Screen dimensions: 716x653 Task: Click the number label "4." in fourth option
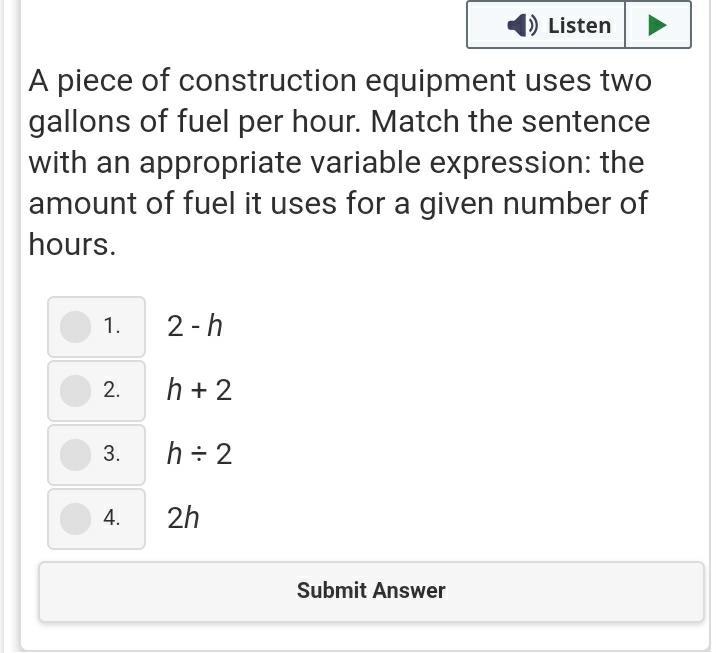112,518
